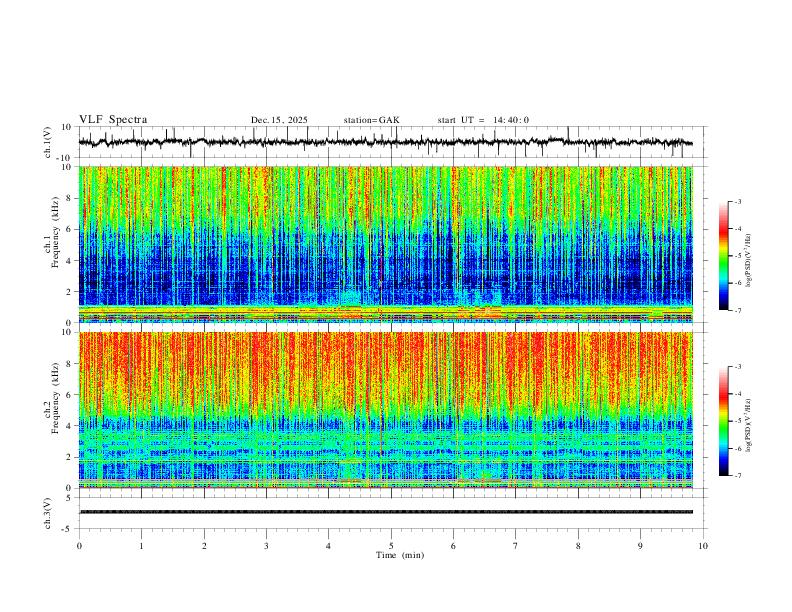This screenshot has width=792, height=612.
Task: Click the time axis tick label "4"
Action: [329, 546]
